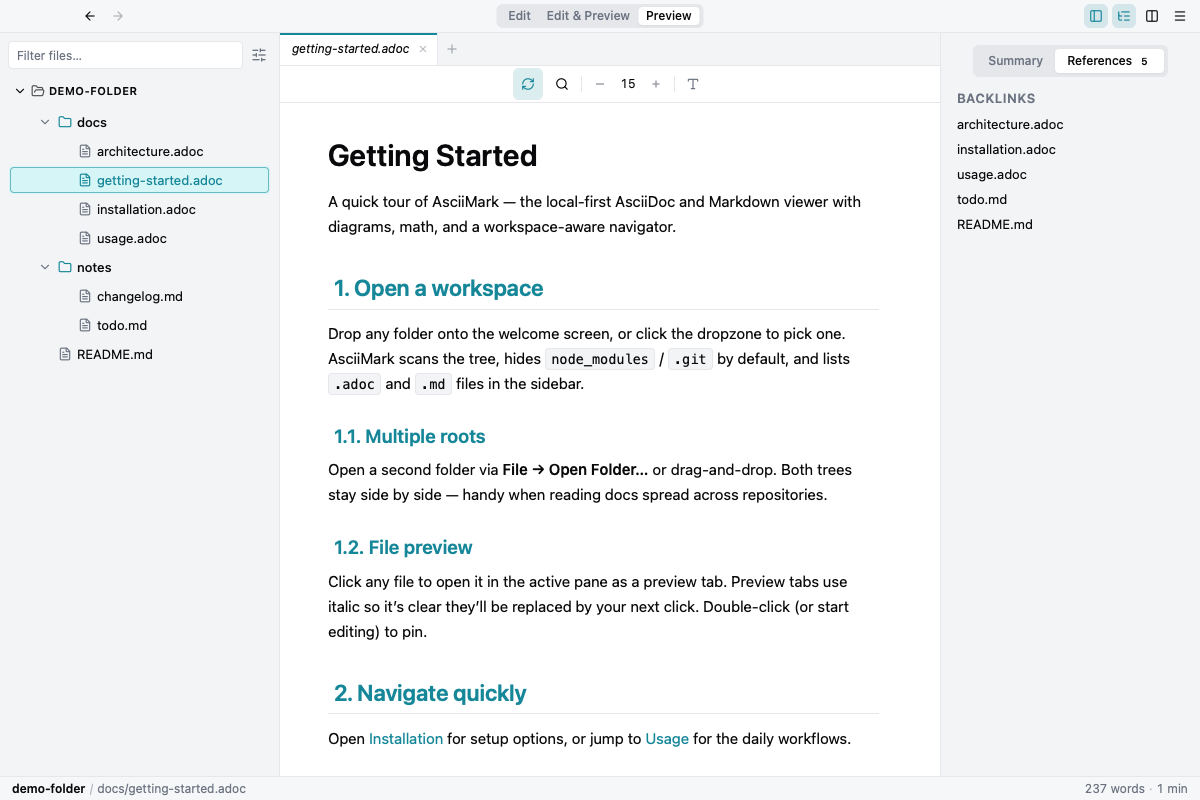
Task: Open README.md backlink
Action: point(995,225)
